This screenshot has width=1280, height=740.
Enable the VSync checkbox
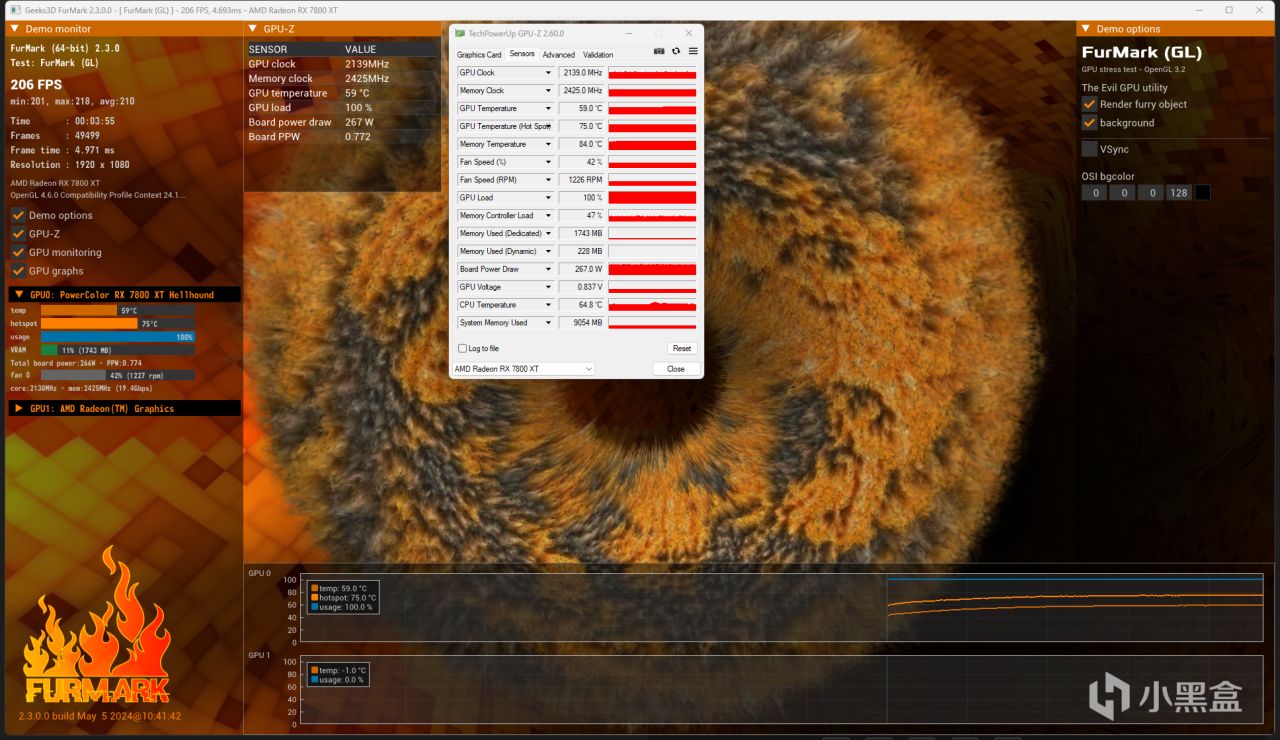pyautogui.click(x=1089, y=149)
